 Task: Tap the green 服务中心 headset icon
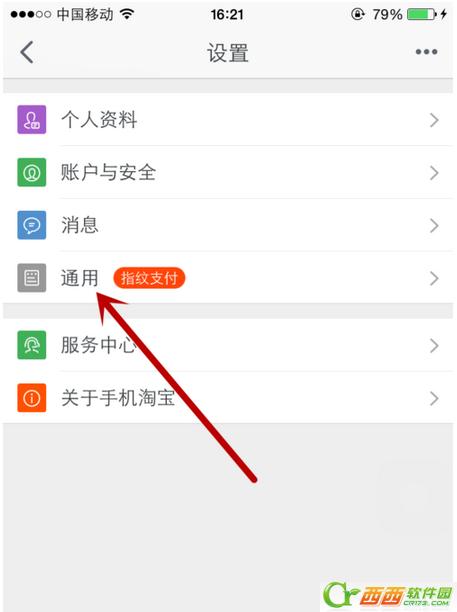(x=32, y=345)
